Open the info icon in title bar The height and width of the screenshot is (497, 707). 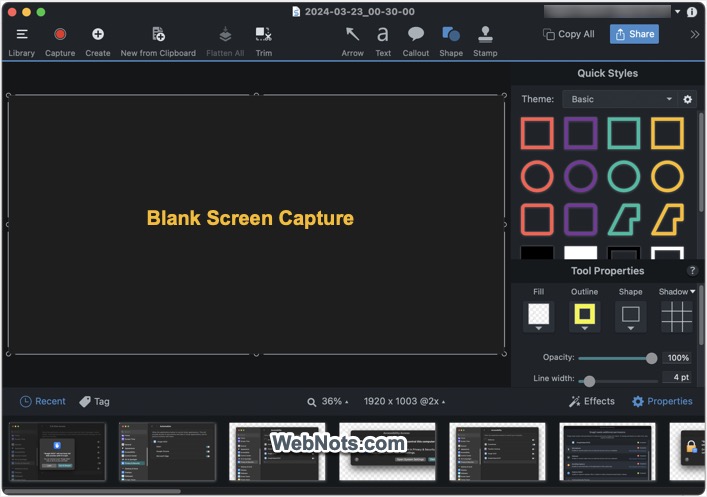coord(692,12)
